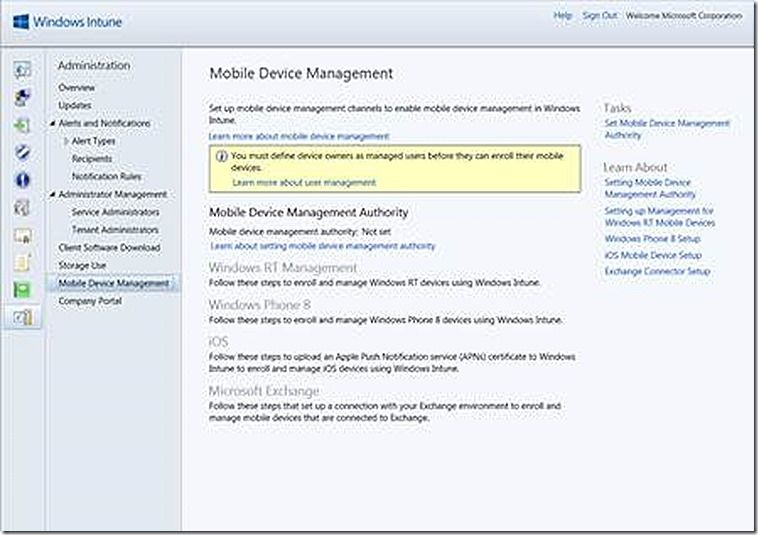The width and height of the screenshot is (758, 535).
Task: Select Mobile Device Management nav item
Action: tap(114, 283)
